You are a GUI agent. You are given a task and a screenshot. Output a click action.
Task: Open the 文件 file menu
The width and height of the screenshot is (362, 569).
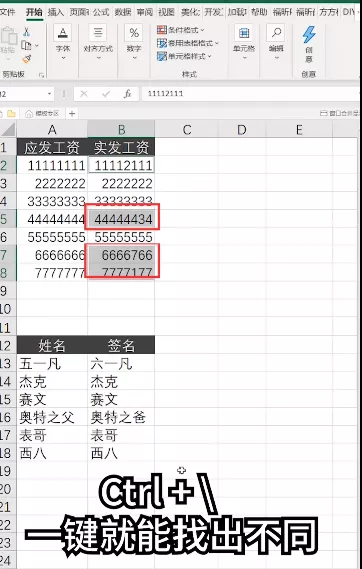point(7,12)
